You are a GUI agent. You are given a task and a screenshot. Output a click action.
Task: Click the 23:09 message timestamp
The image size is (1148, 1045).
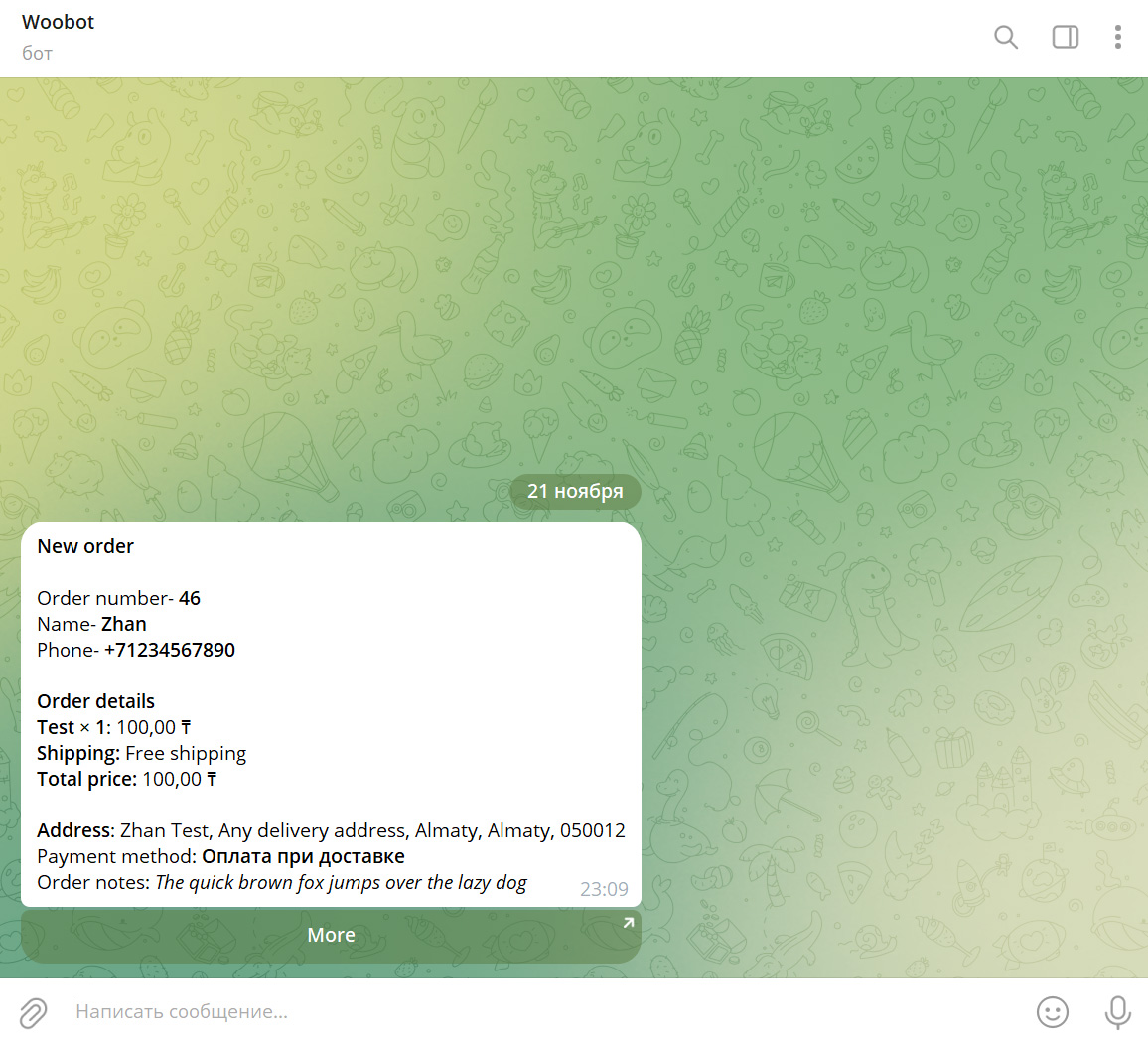point(604,889)
